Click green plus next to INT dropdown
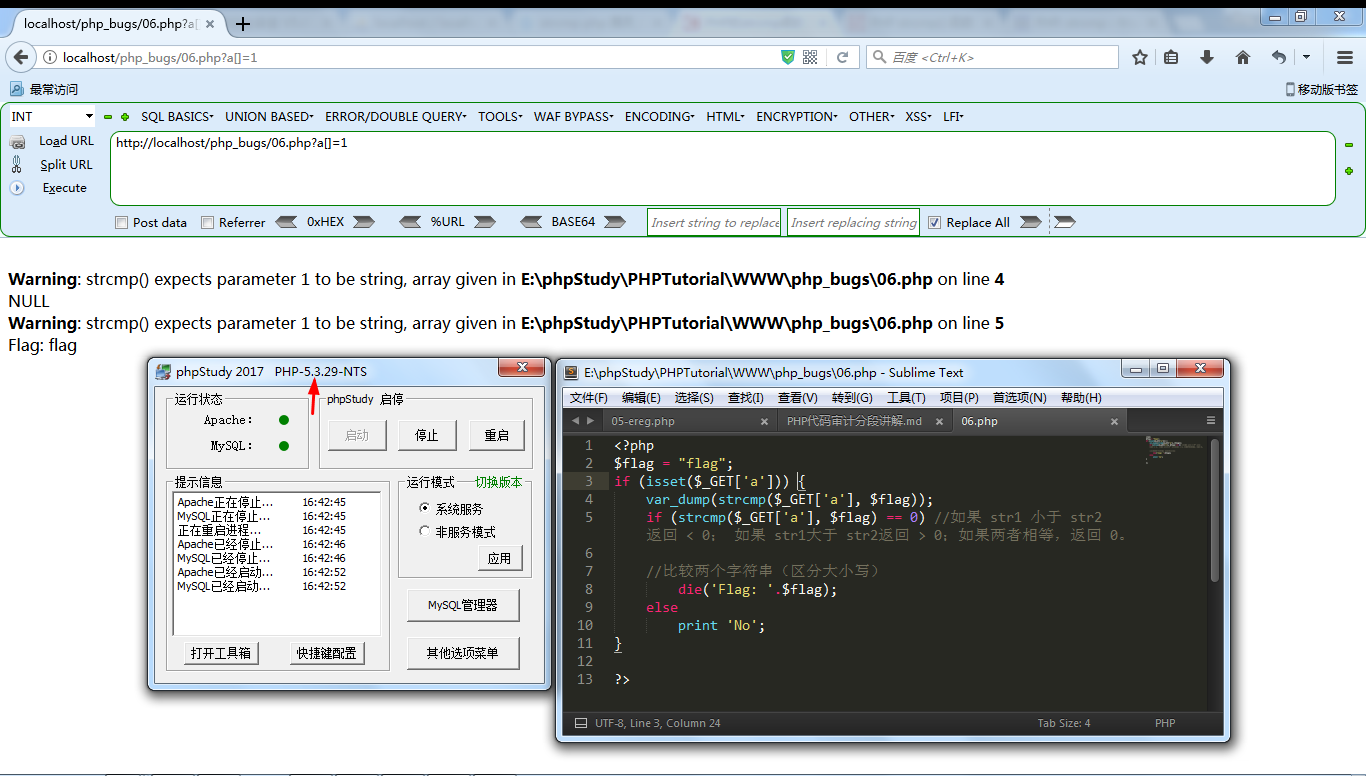Viewport: 1366px width, 776px height. point(125,117)
